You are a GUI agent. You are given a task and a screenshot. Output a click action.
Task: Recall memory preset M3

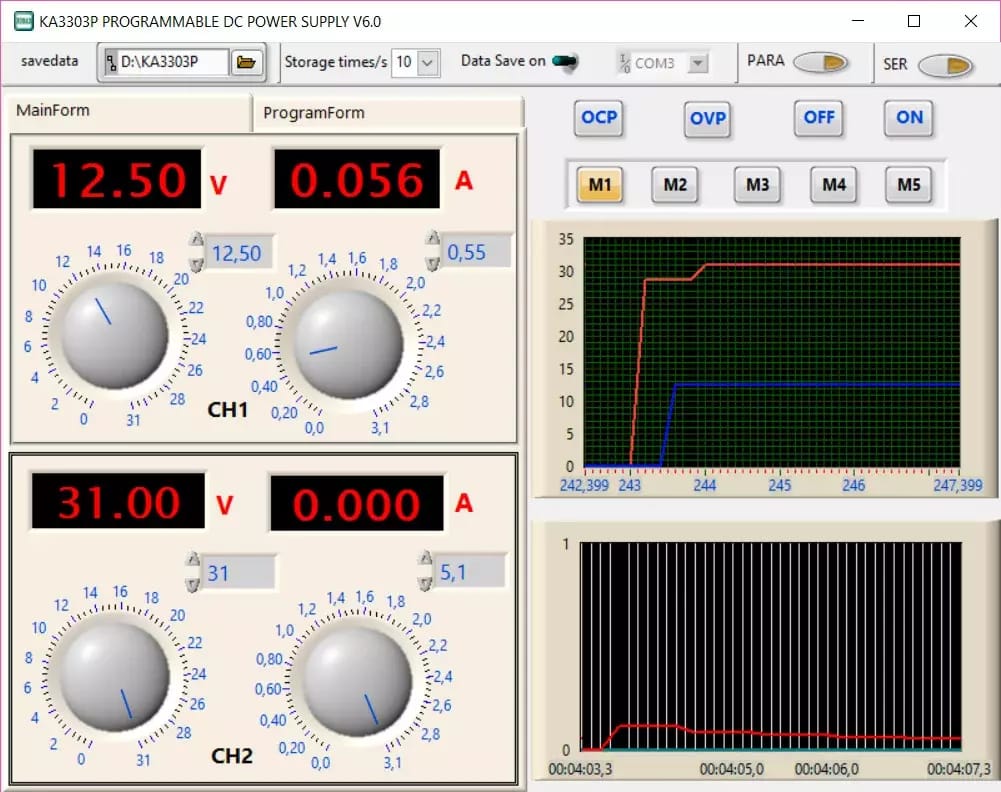757,185
